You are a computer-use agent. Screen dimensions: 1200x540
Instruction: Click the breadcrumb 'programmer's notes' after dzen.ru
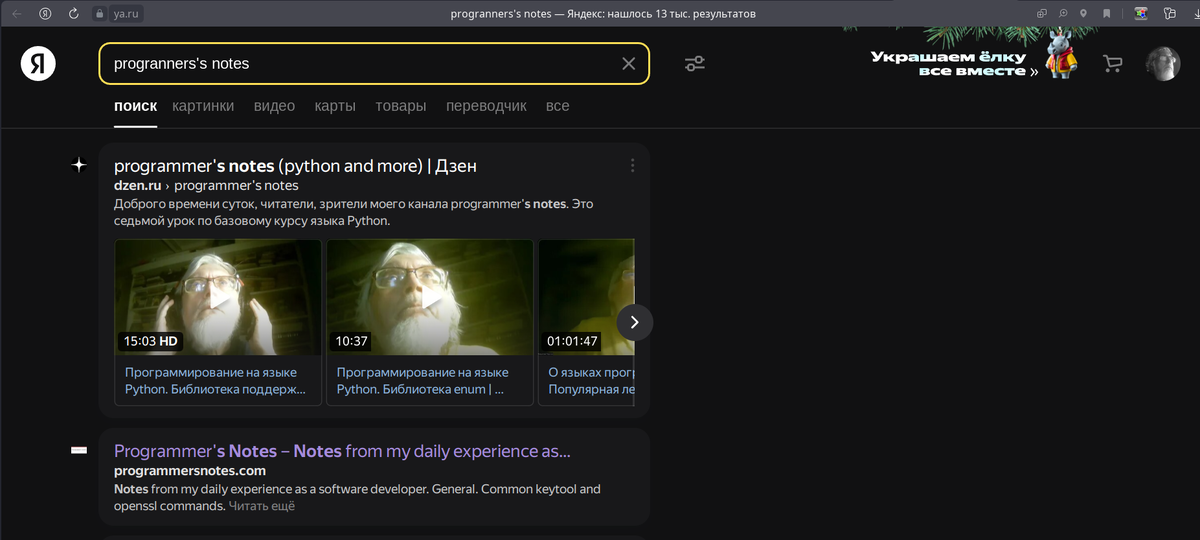236,185
